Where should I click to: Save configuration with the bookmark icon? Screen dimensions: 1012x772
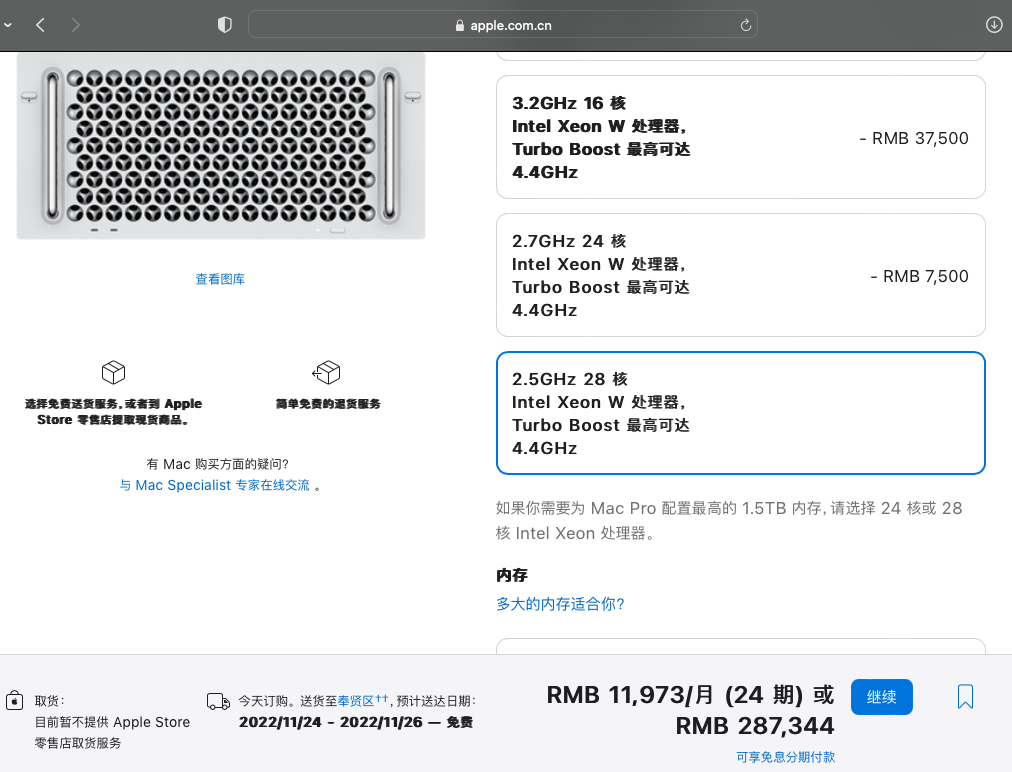(x=965, y=696)
